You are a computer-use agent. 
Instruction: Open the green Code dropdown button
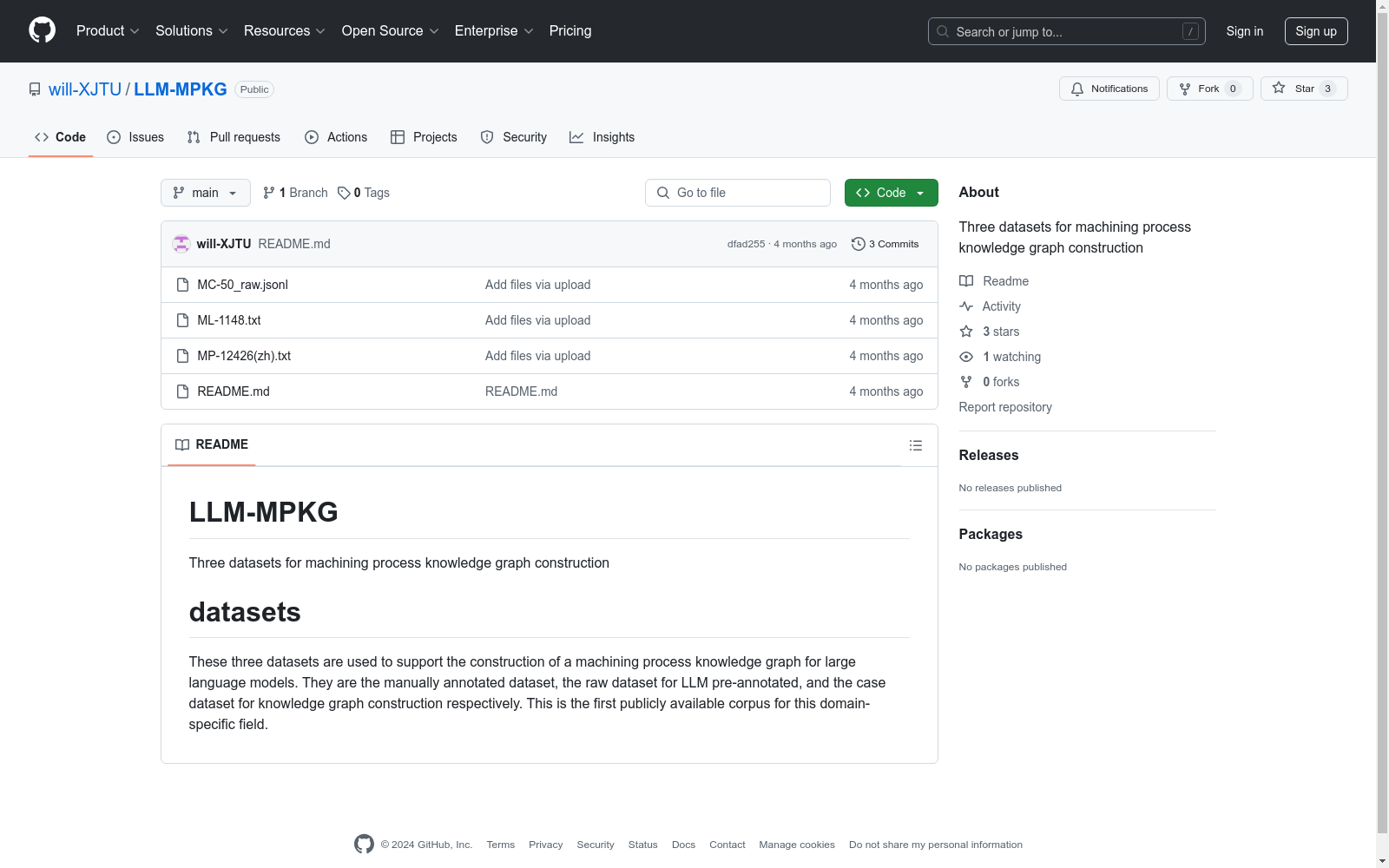[891, 193]
